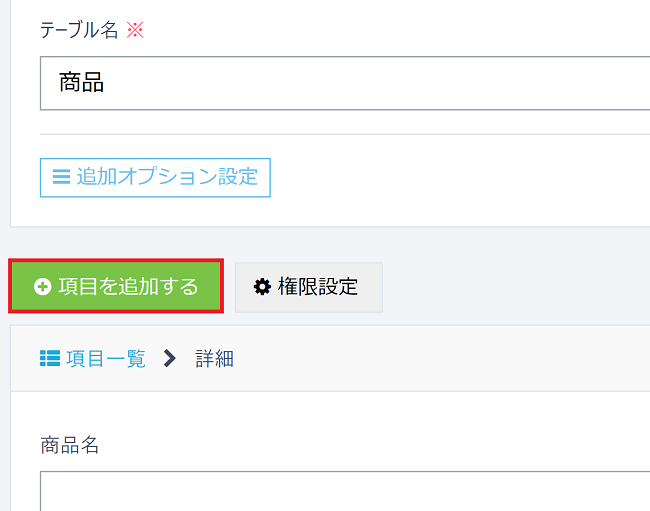Click the red ※ required mark
The height and width of the screenshot is (511, 650).
(x=135, y=30)
